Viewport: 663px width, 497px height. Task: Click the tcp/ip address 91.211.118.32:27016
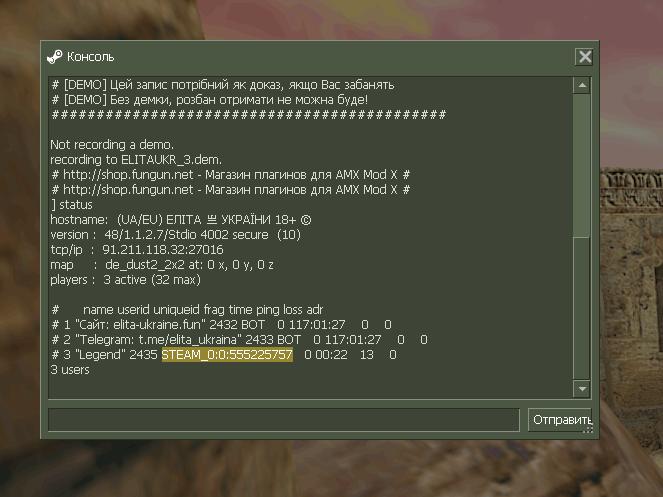(x=163, y=250)
